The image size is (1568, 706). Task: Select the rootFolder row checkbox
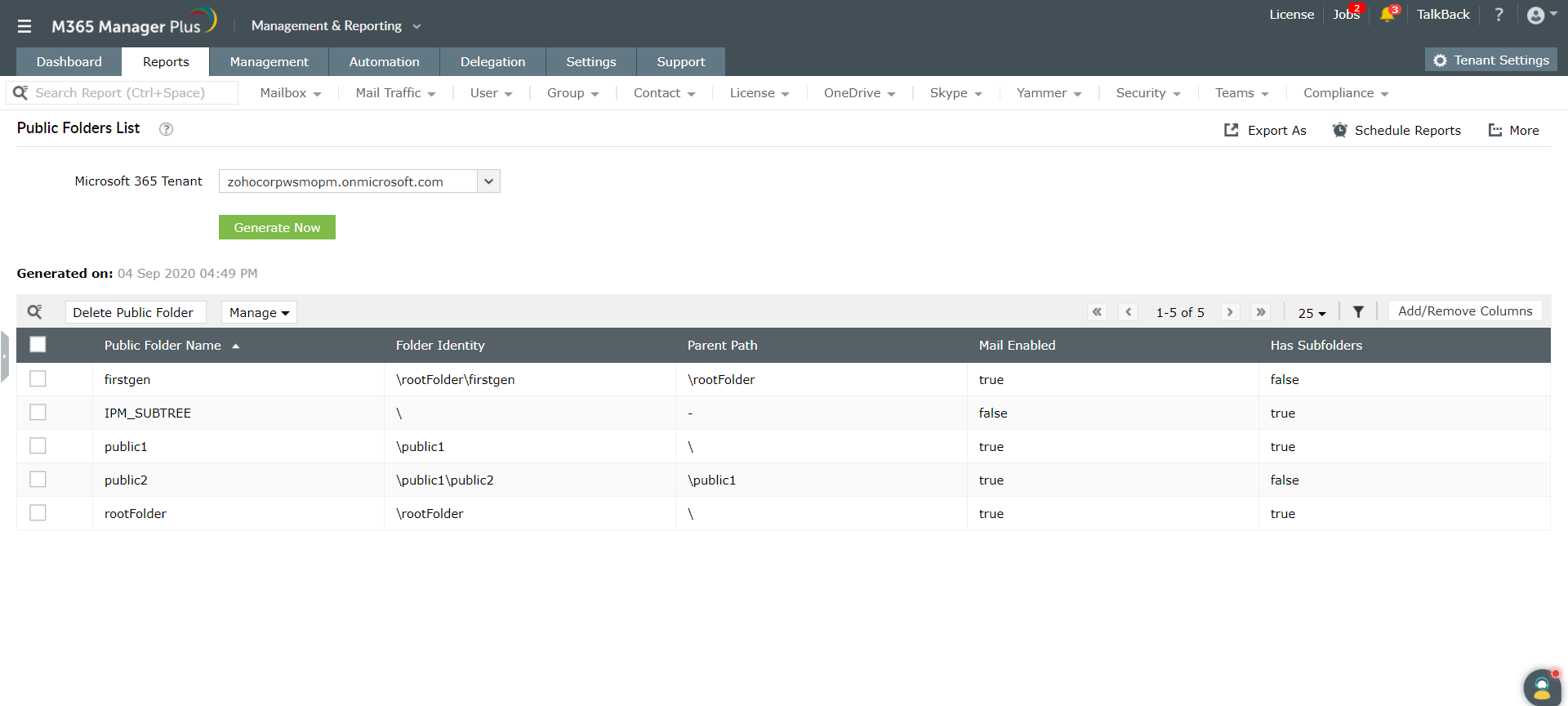click(38, 513)
